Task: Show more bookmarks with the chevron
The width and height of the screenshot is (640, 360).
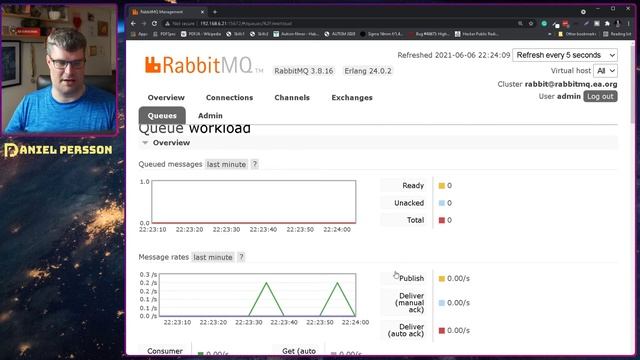Action: 550,34
